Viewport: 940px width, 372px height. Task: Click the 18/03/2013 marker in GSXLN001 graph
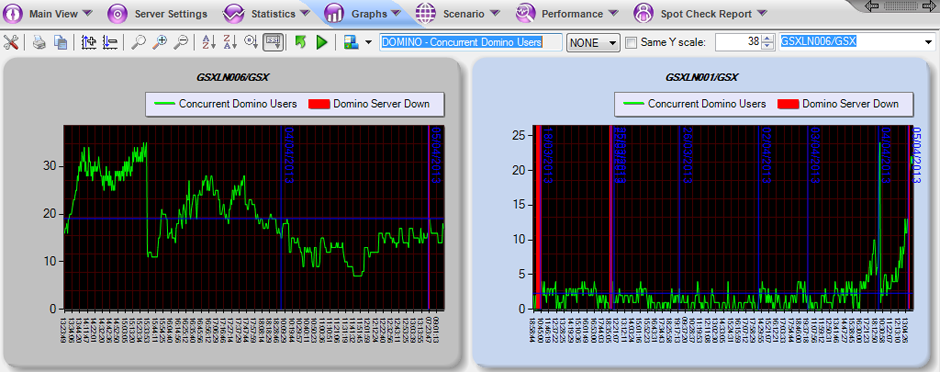pyautogui.click(x=548, y=155)
